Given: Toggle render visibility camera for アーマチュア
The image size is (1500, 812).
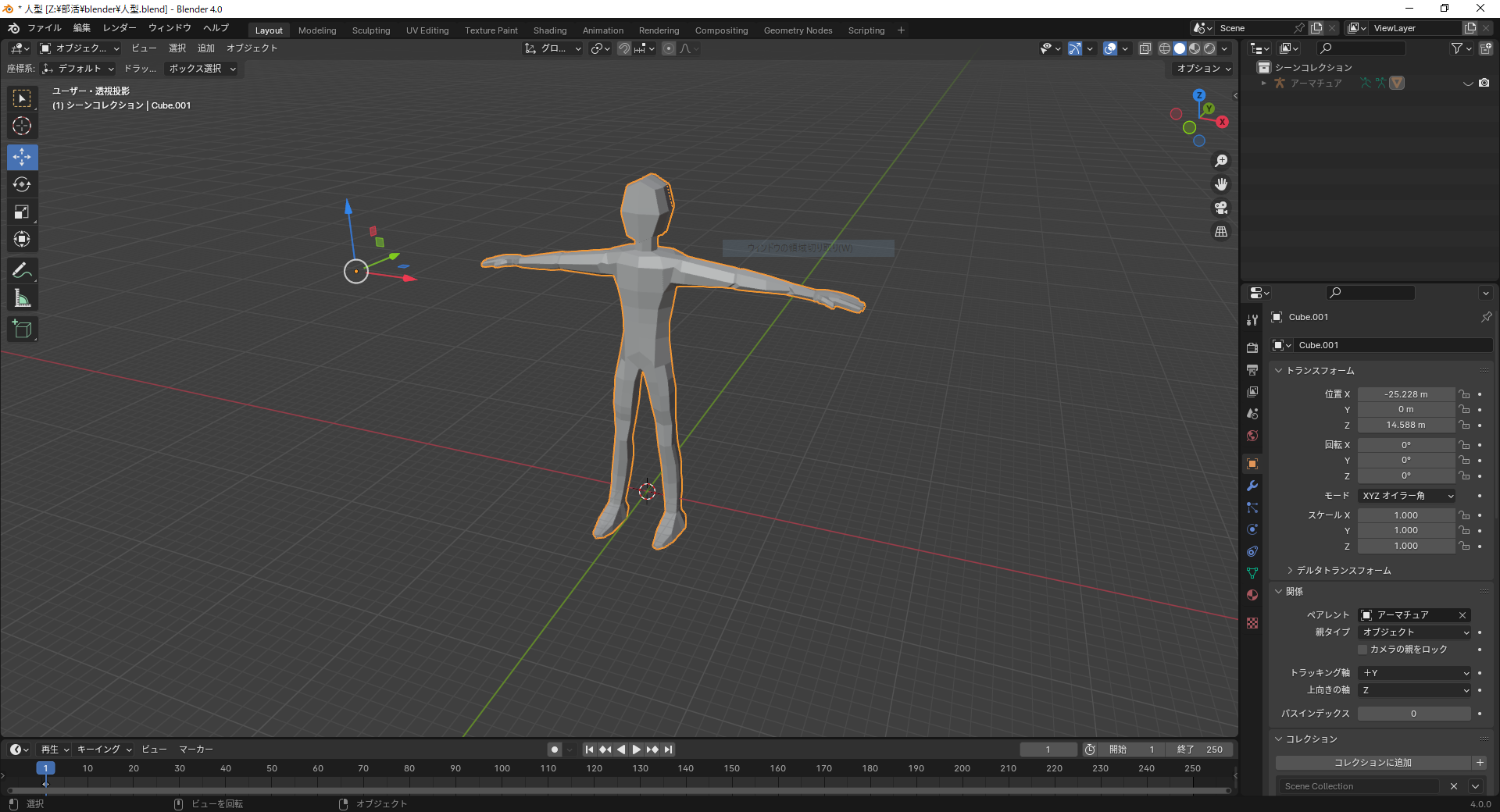Looking at the screenshot, I should coord(1484,83).
